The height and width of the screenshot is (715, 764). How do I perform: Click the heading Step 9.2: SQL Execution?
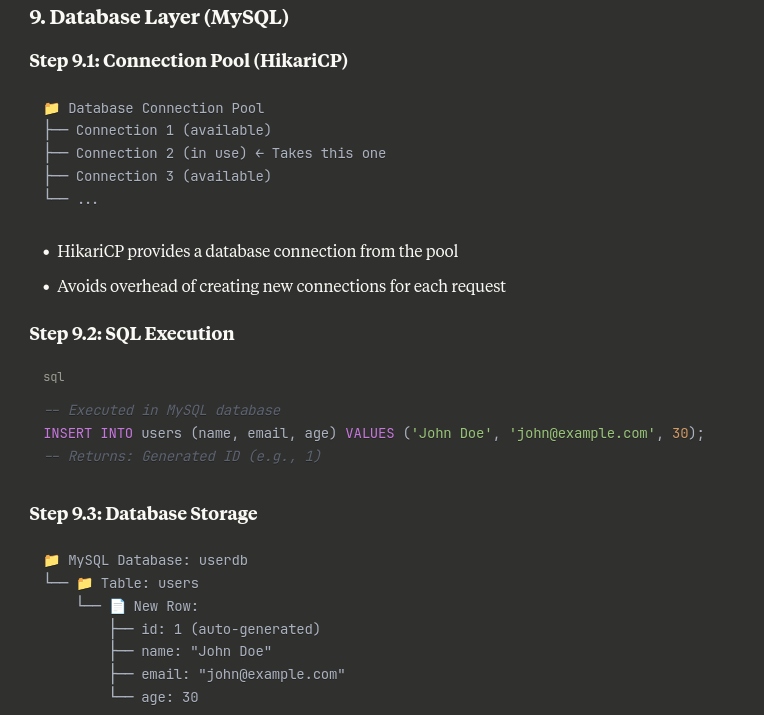click(x=132, y=334)
